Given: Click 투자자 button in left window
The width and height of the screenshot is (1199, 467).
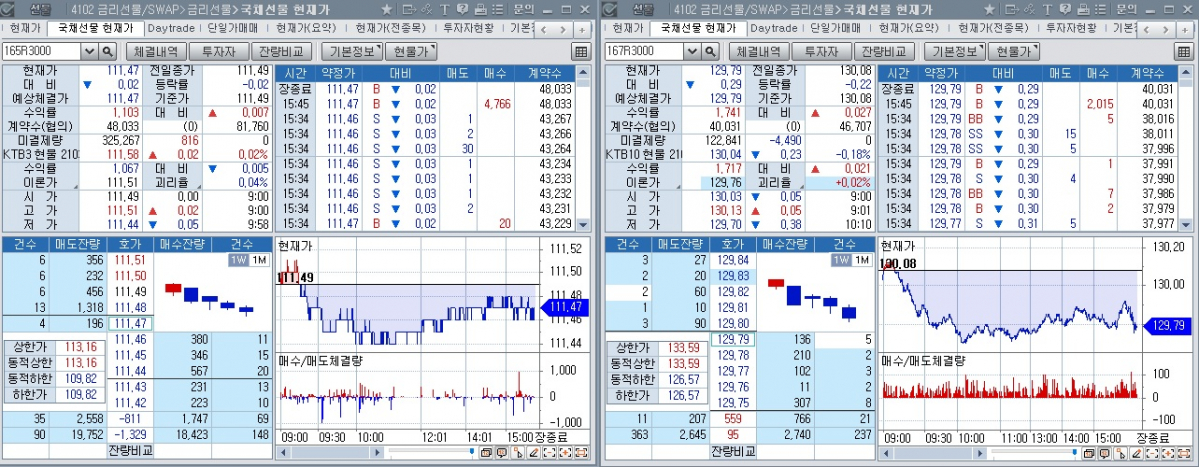Looking at the screenshot, I should click(218, 51).
